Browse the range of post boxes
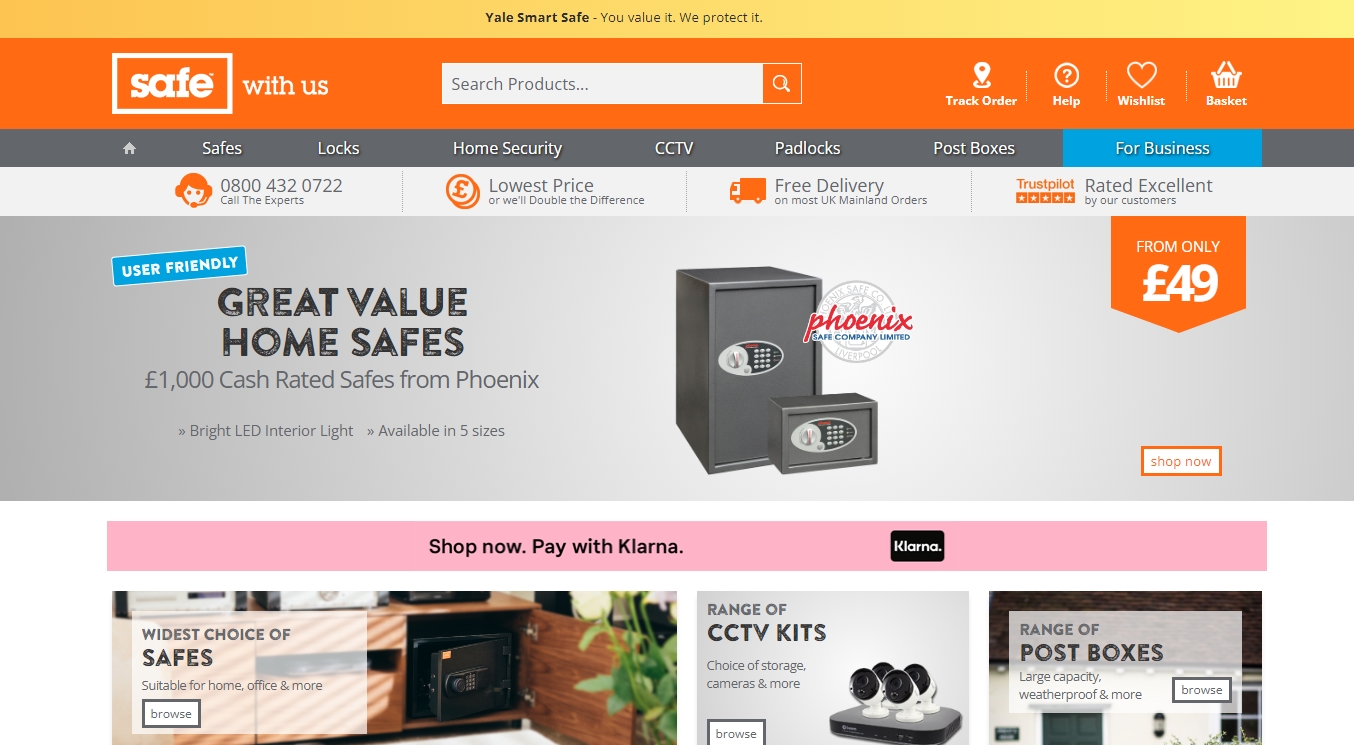Image resolution: width=1354 pixels, height=745 pixels. pos(1201,690)
